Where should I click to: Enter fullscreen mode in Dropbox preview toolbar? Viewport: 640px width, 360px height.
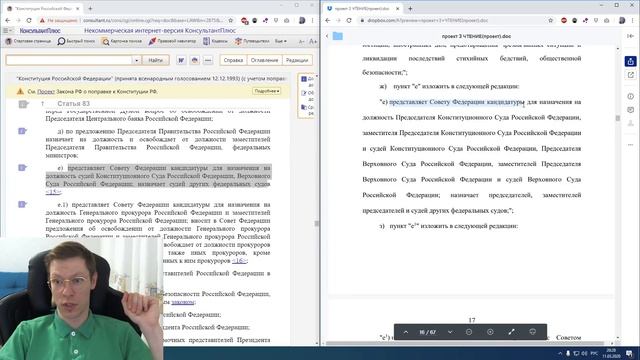click(511, 332)
